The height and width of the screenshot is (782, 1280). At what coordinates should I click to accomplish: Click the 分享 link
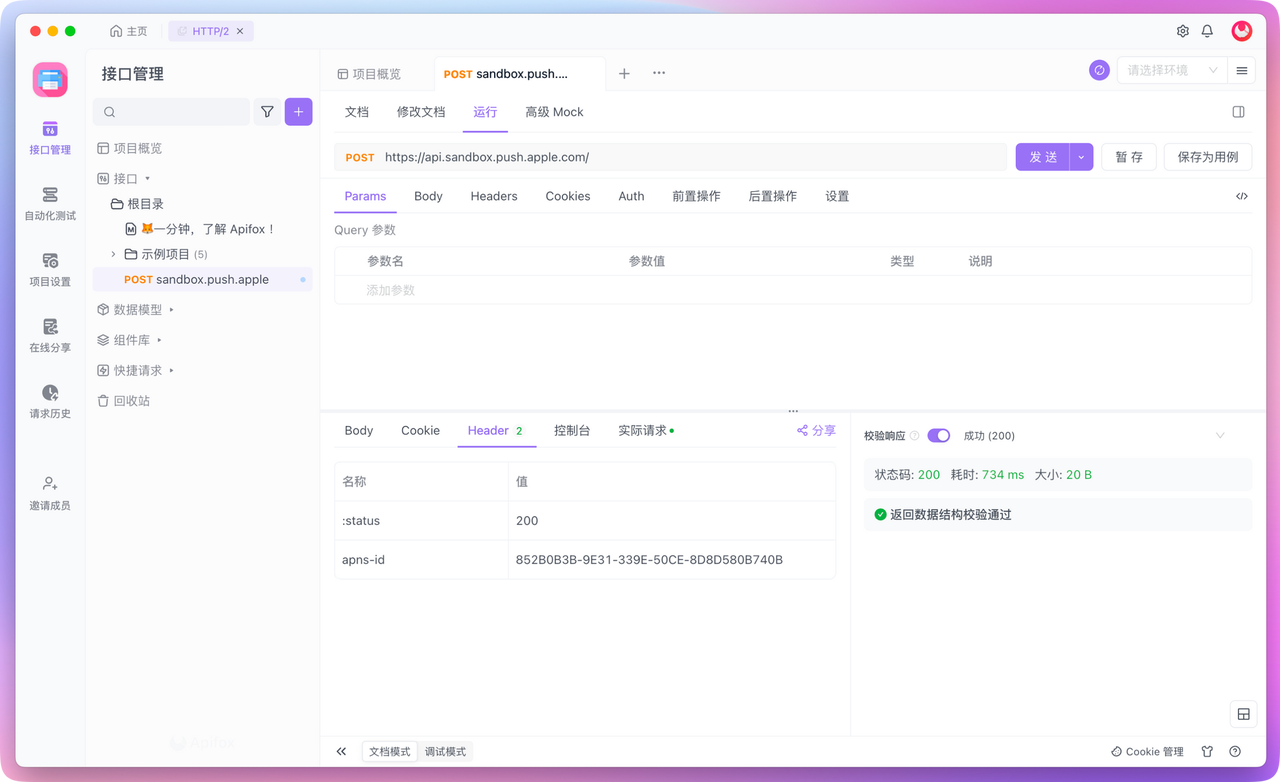tap(816, 430)
